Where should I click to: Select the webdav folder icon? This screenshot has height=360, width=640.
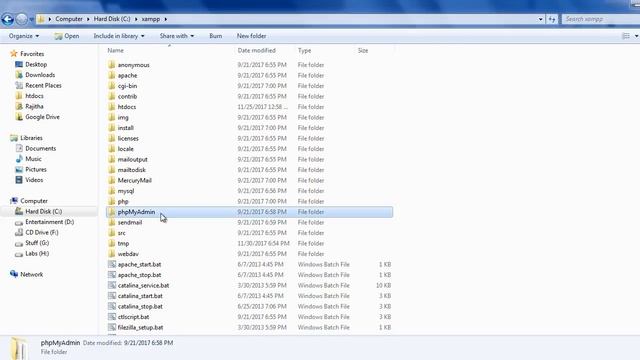tap(112, 253)
